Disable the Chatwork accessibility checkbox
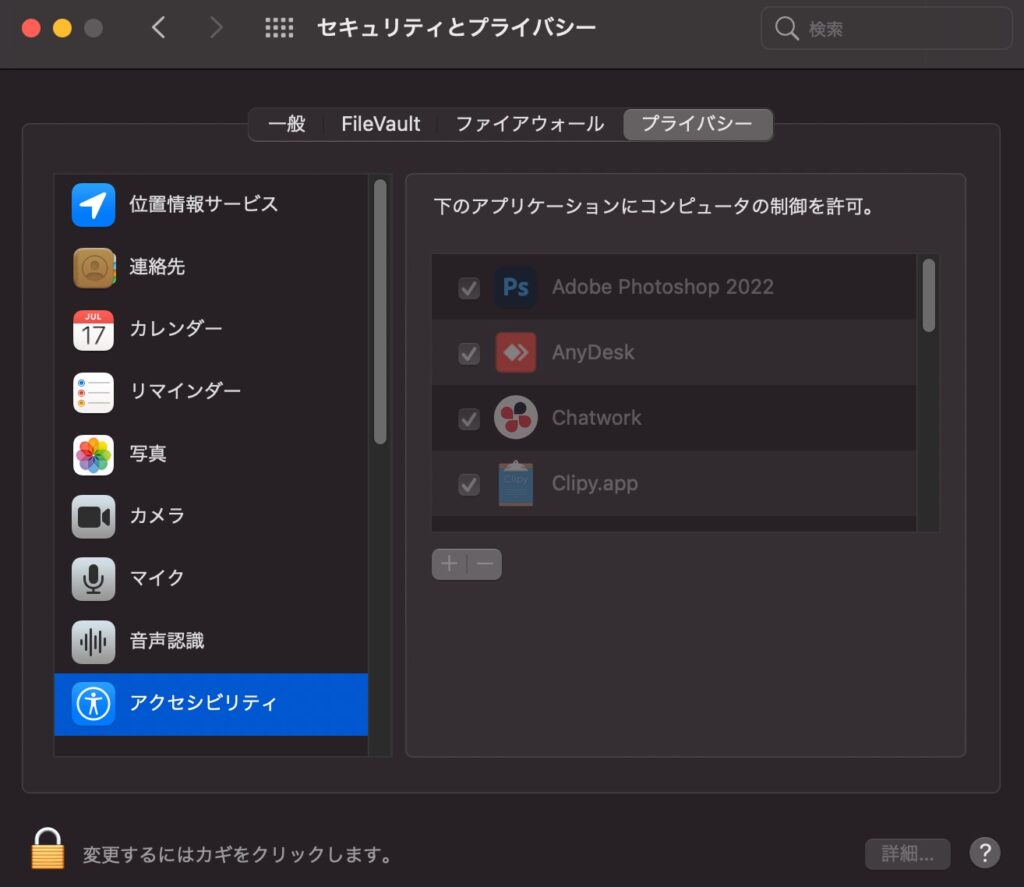The height and width of the screenshot is (887, 1024). 469,418
